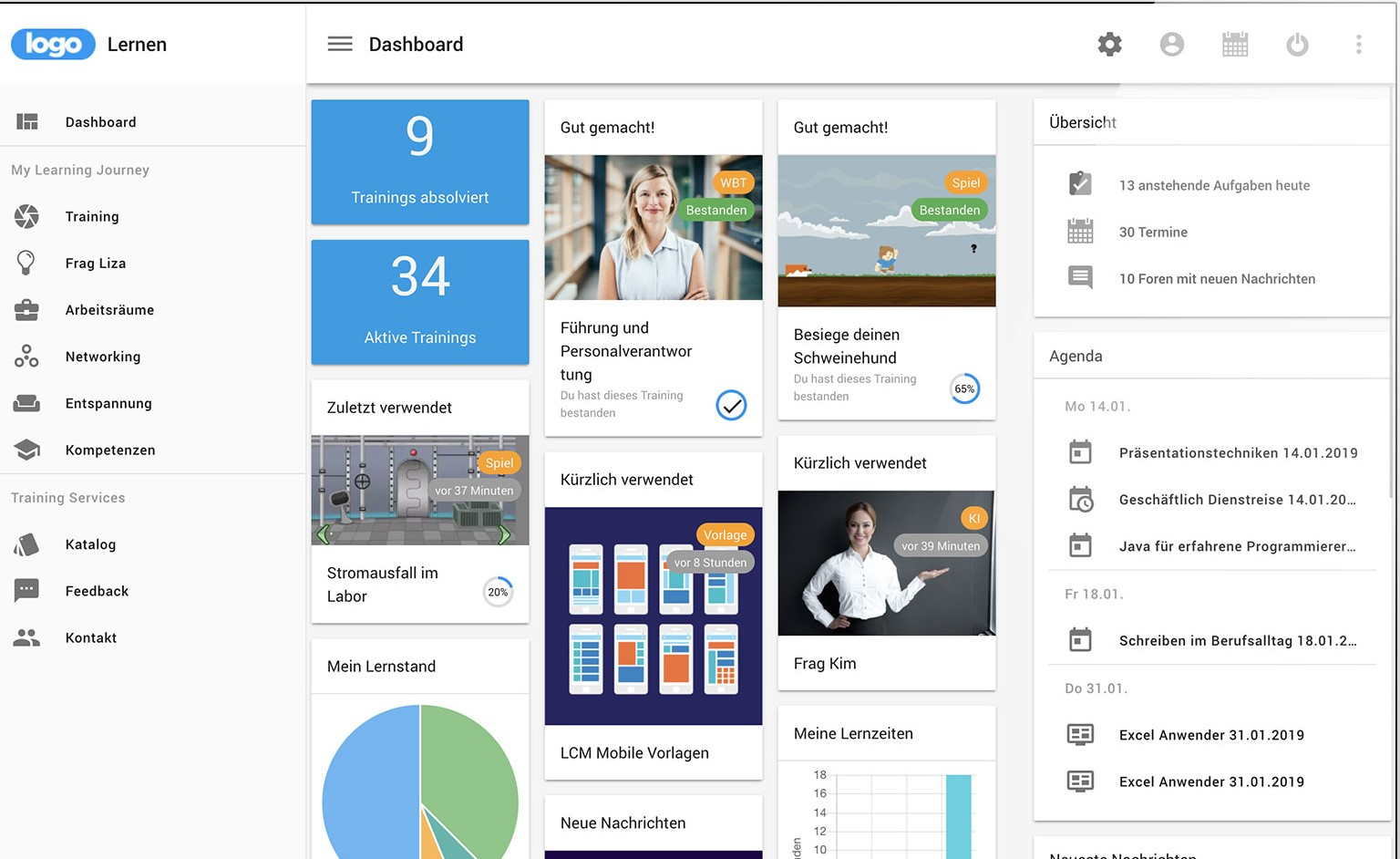Screen dimensions: 1400x859
Task: Log out with the power icon
Action: click(1297, 44)
